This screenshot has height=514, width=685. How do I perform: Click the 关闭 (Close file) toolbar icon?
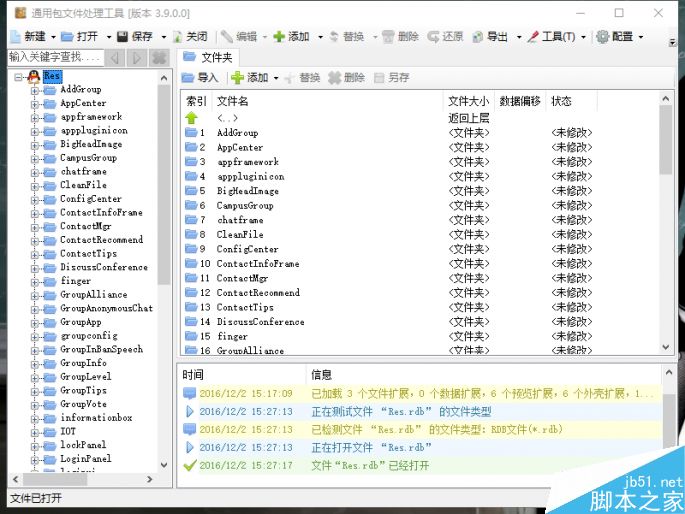tap(178, 37)
